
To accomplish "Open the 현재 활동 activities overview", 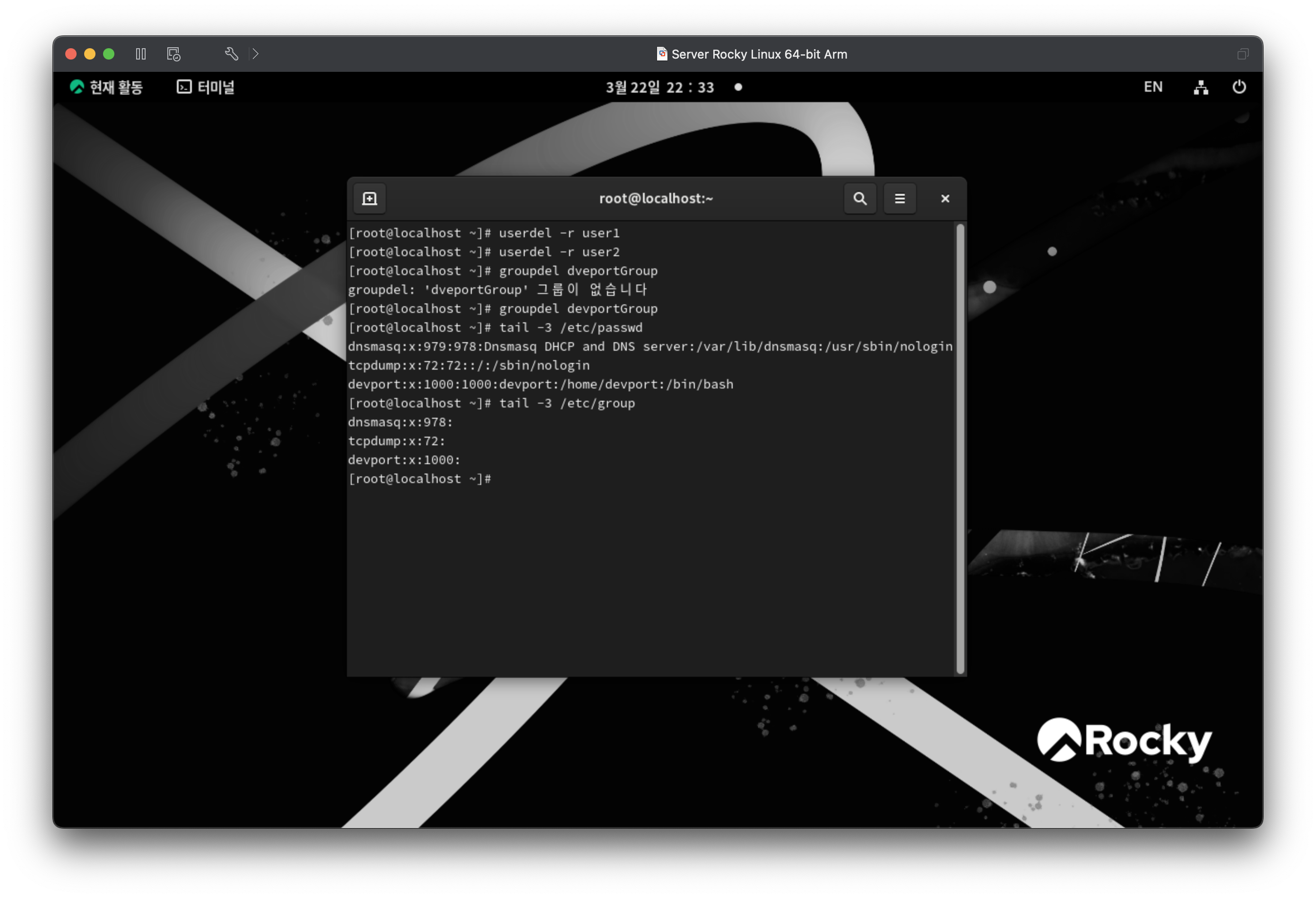I will pyautogui.click(x=106, y=87).
